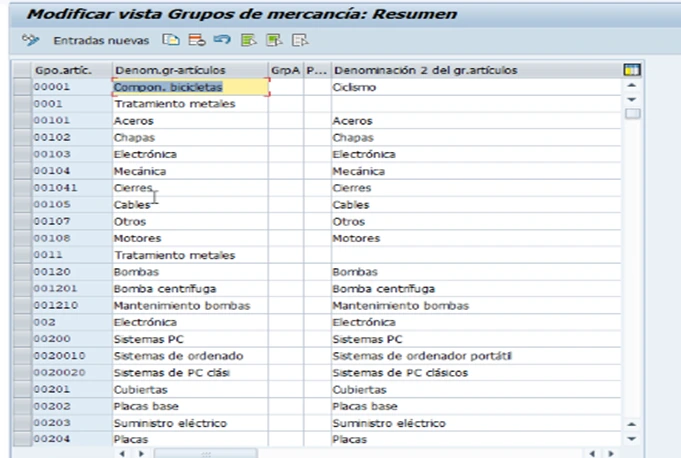Click the scroll down arrow below top arrow
This screenshot has height=458, width=681.
pos(632,99)
